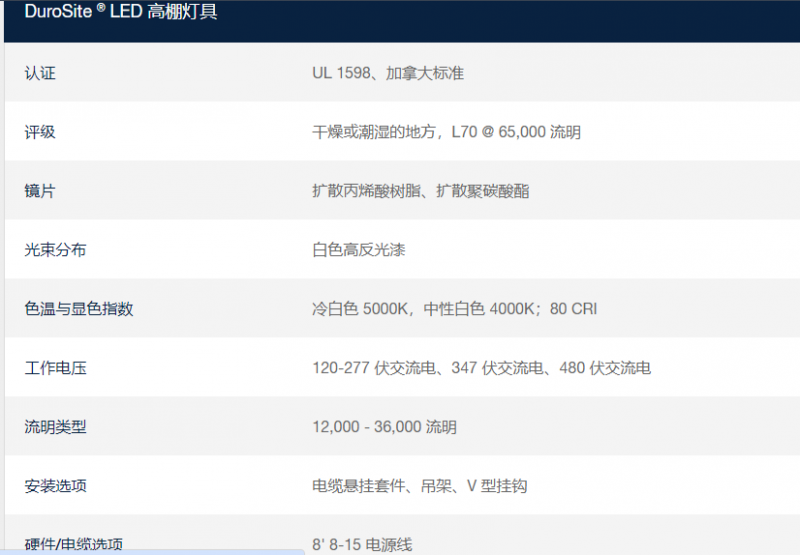800x555 pixels.
Task: Click the value 电缆悬挂套件、吊架、V 型挂钩
Action: coord(419,486)
